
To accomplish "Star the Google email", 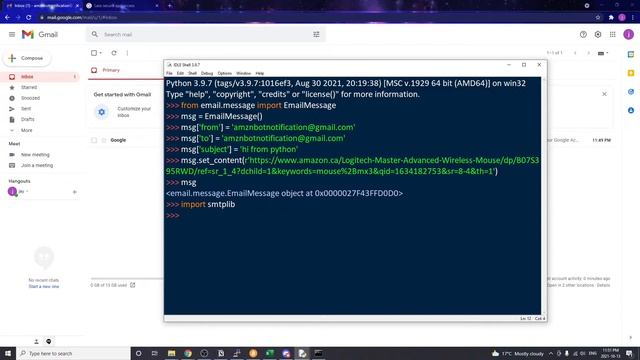I will pos(104,140).
